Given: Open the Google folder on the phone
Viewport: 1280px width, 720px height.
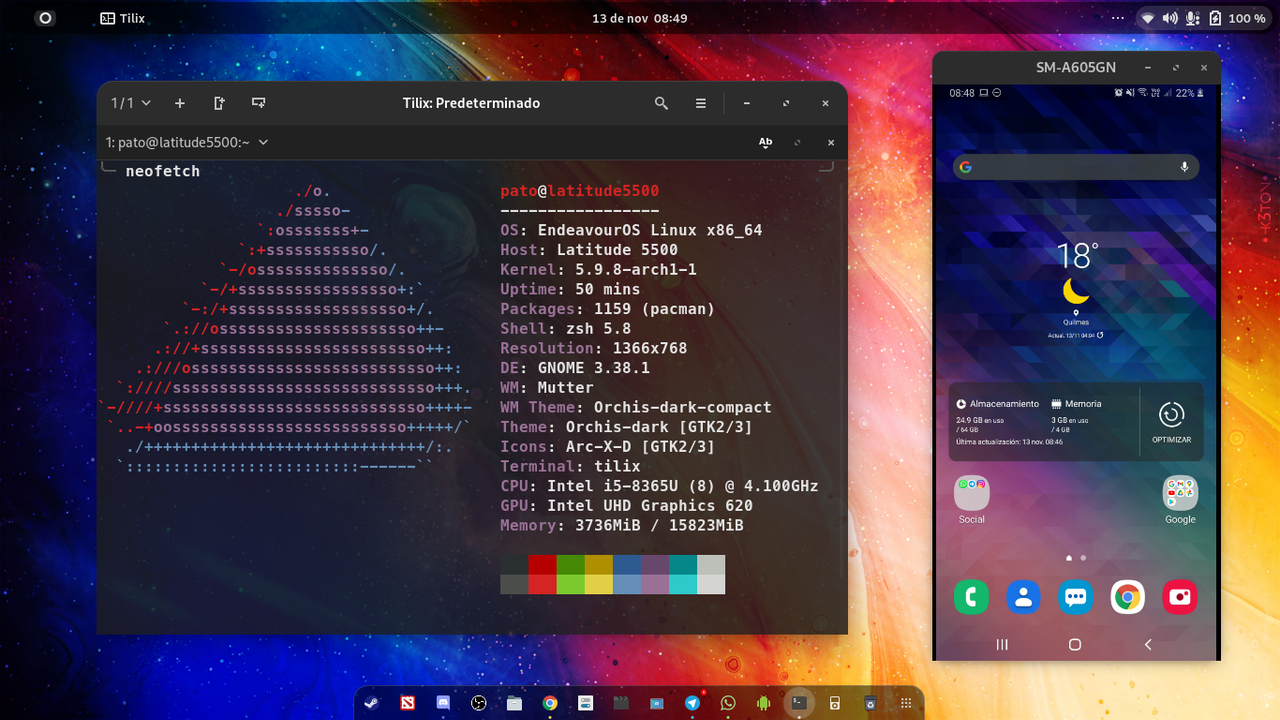Looking at the screenshot, I should (x=1180, y=500).
